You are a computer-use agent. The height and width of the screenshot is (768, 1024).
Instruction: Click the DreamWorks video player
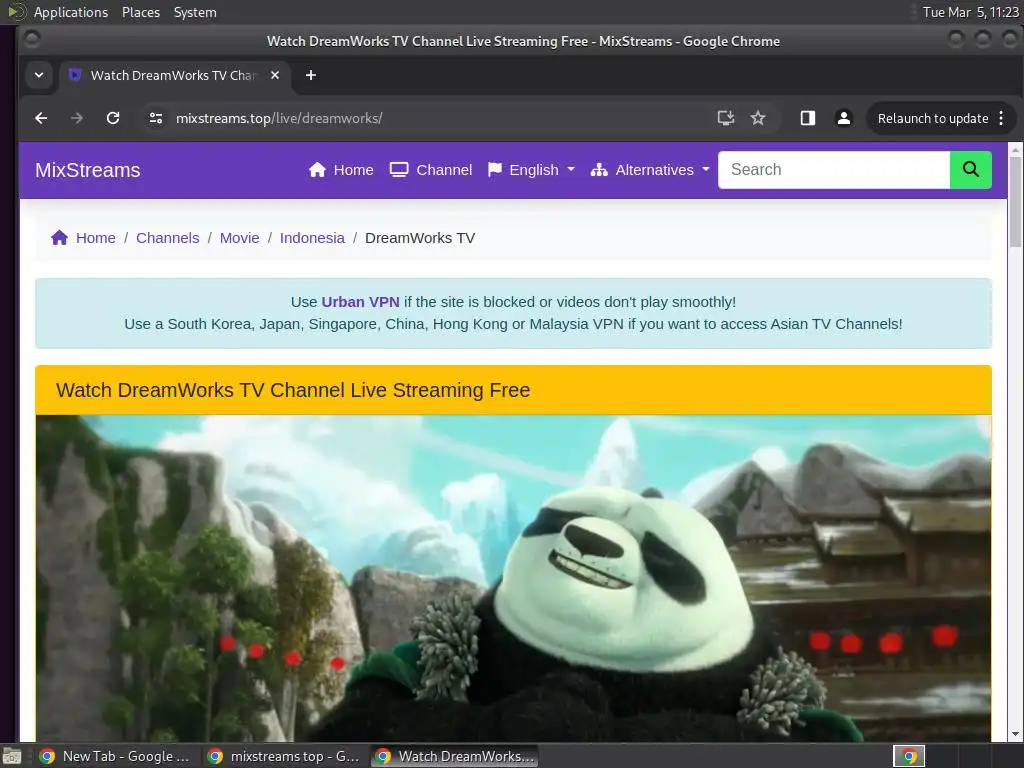[513, 578]
